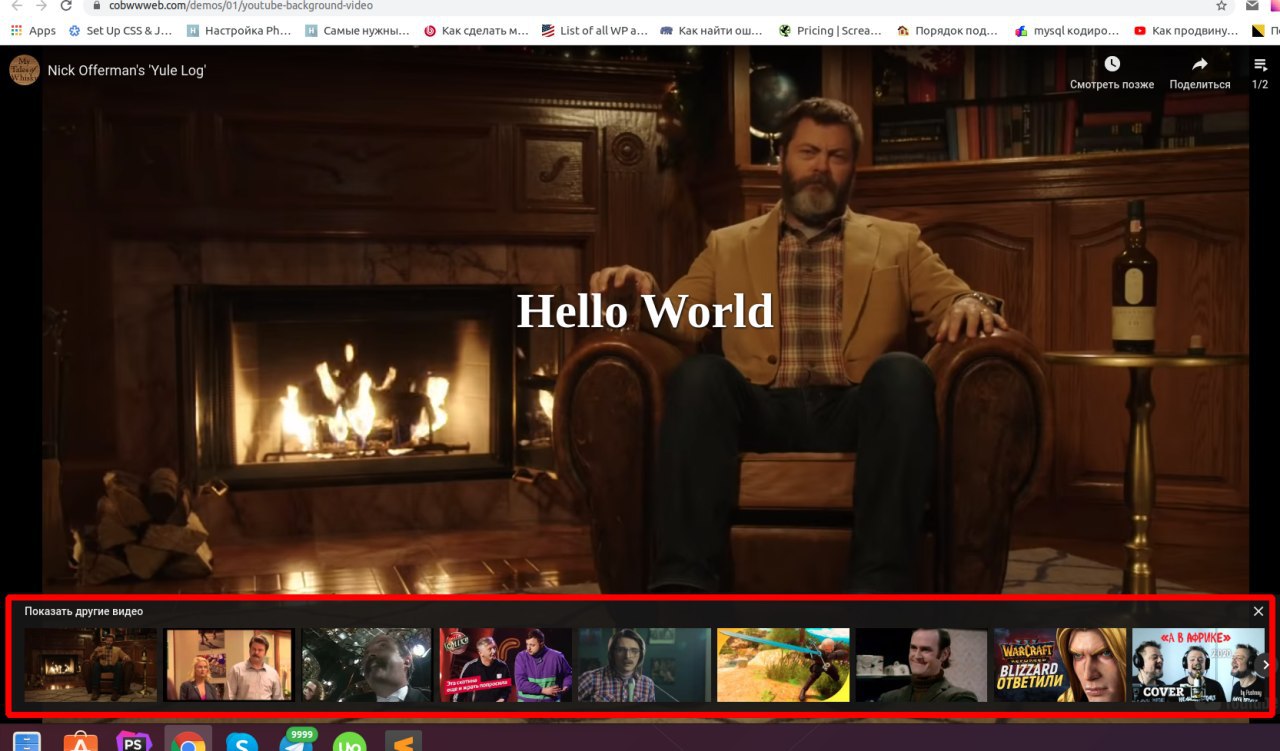Image resolution: width=1280 pixels, height=751 pixels.
Task: Switch to Google Chrome in the dock
Action: (187, 741)
